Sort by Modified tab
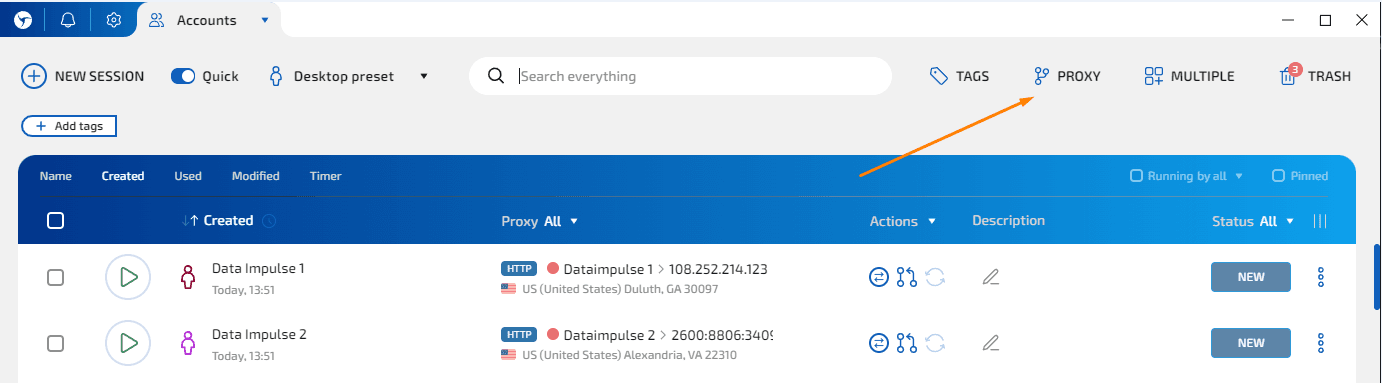Image resolution: width=1382 pixels, height=383 pixels. 256,176
